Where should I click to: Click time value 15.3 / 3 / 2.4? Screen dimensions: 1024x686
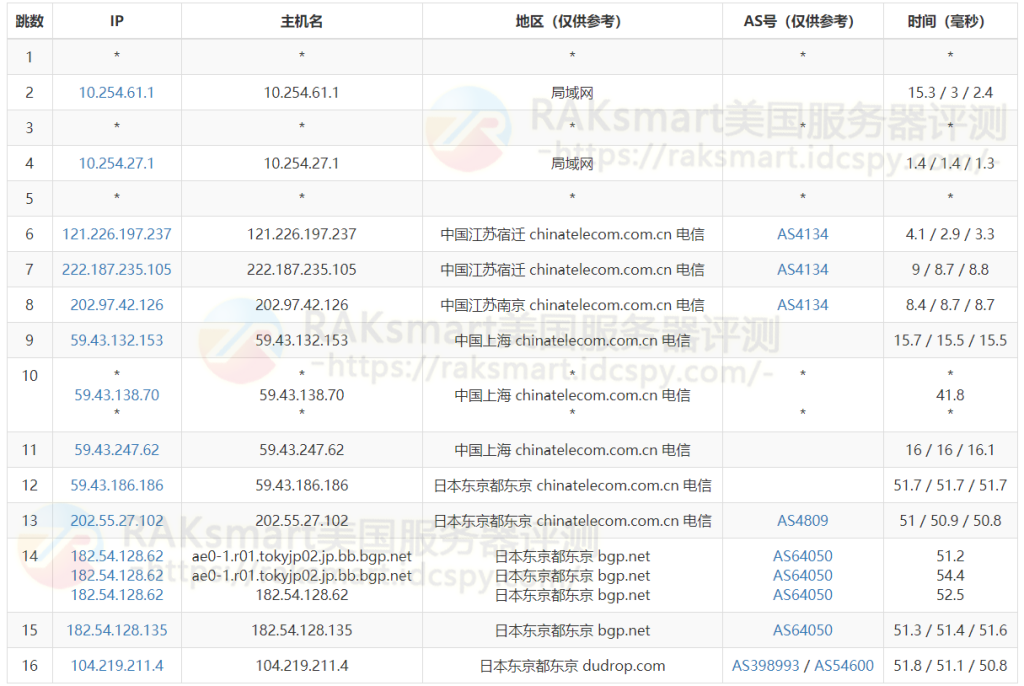(x=950, y=93)
